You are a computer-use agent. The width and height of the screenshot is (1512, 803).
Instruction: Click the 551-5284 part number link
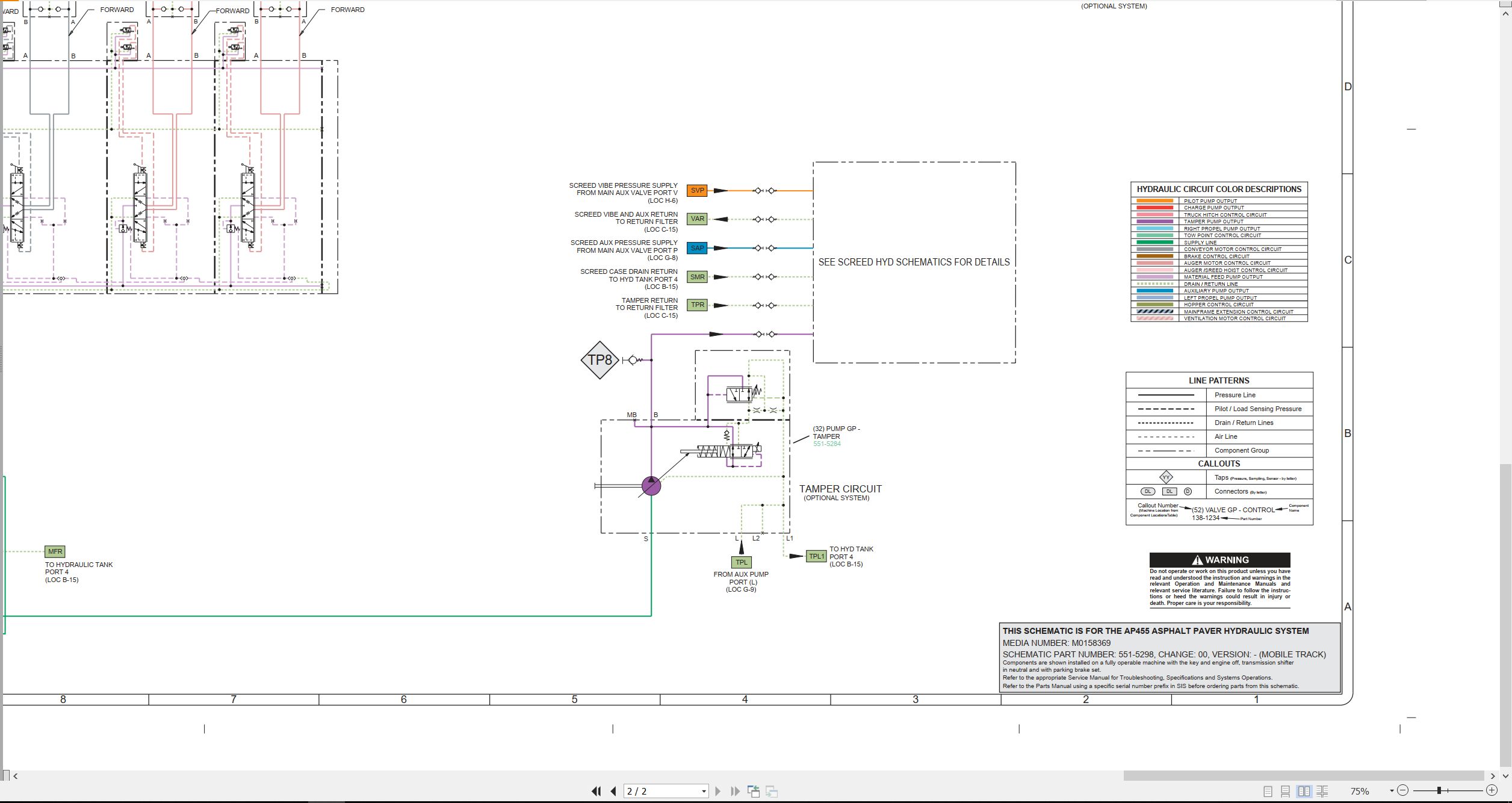[826, 444]
